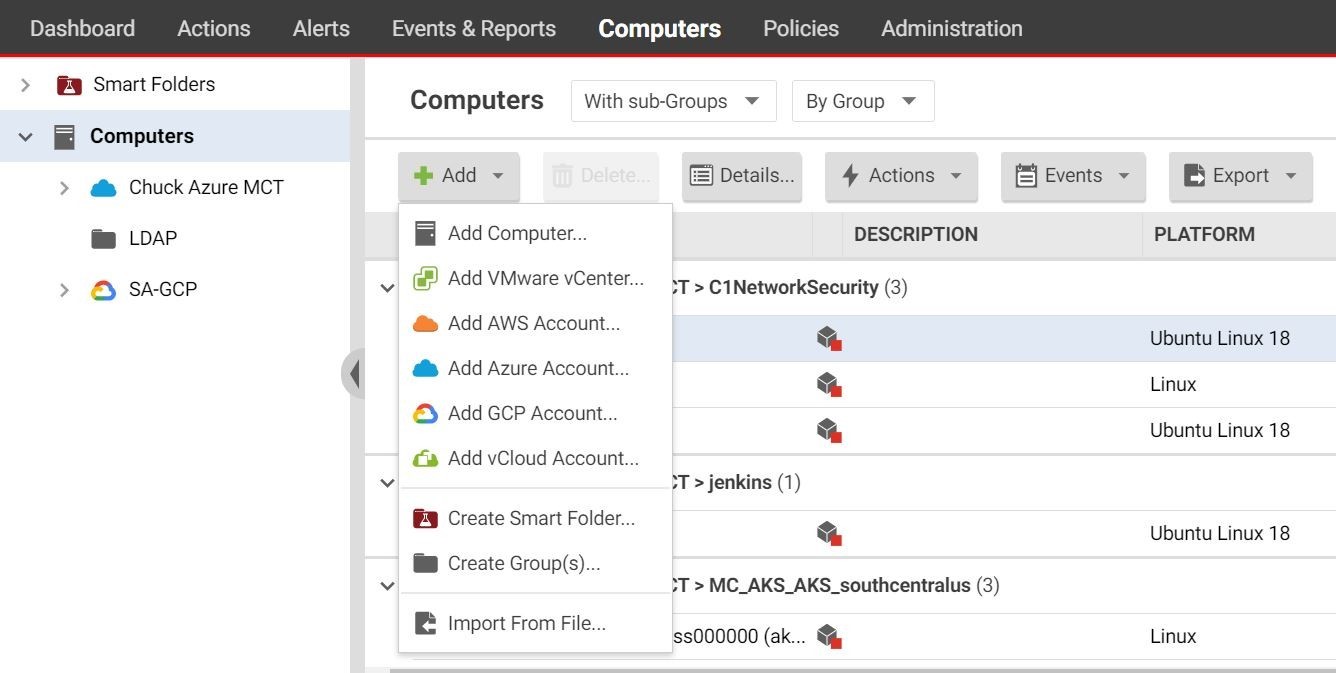Click the Smart Folders flask icon in the tree
1336x673 pixels.
point(68,85)
